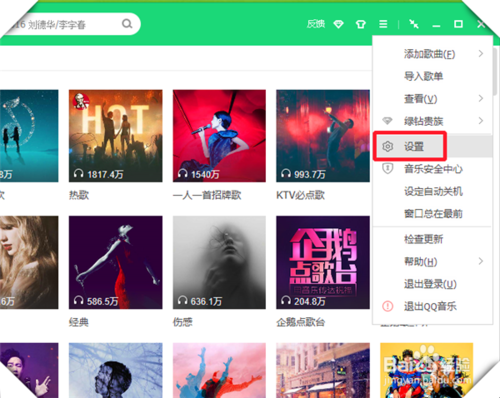Click the KTV必点歌 title text
Viewport: 500px width, 398px height.
click(301, 195)
